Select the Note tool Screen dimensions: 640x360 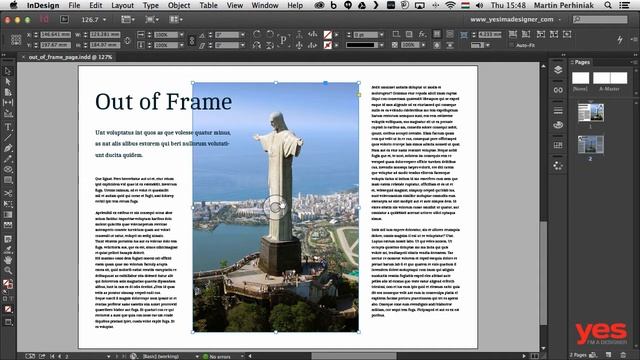click(8, 239)
